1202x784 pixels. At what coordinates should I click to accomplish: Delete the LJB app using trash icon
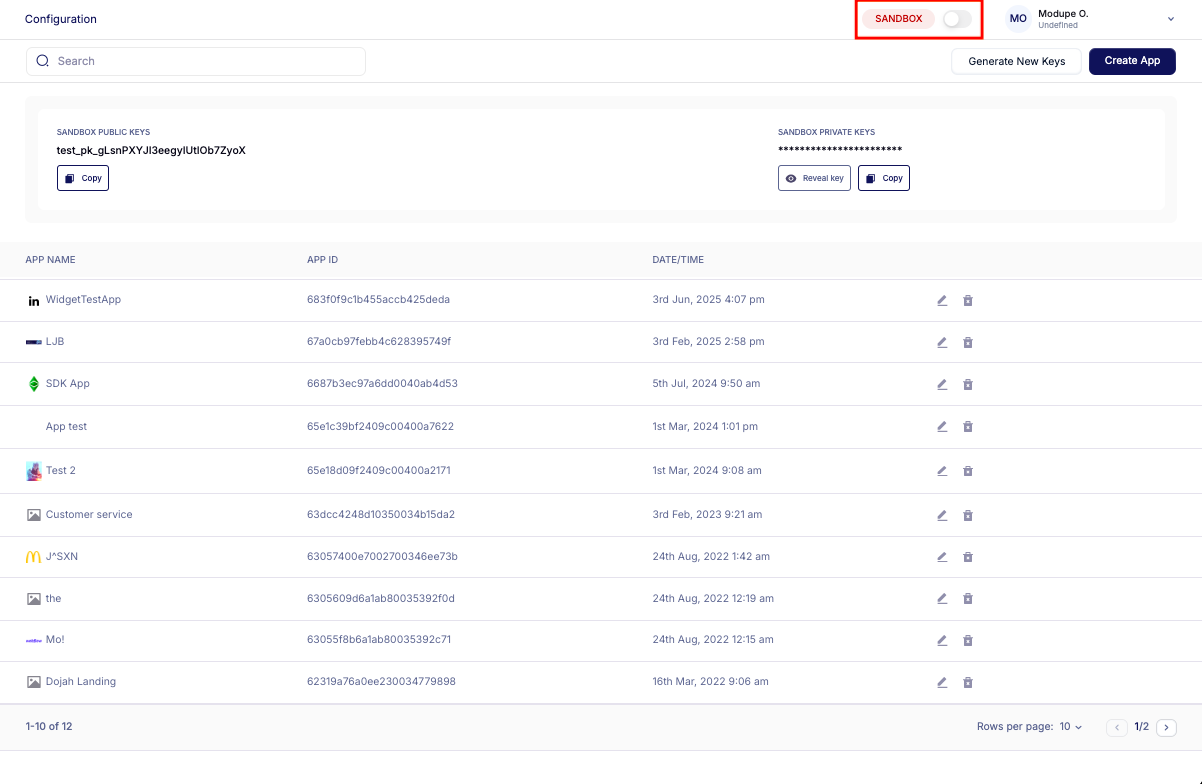click(x=968, y=342)
